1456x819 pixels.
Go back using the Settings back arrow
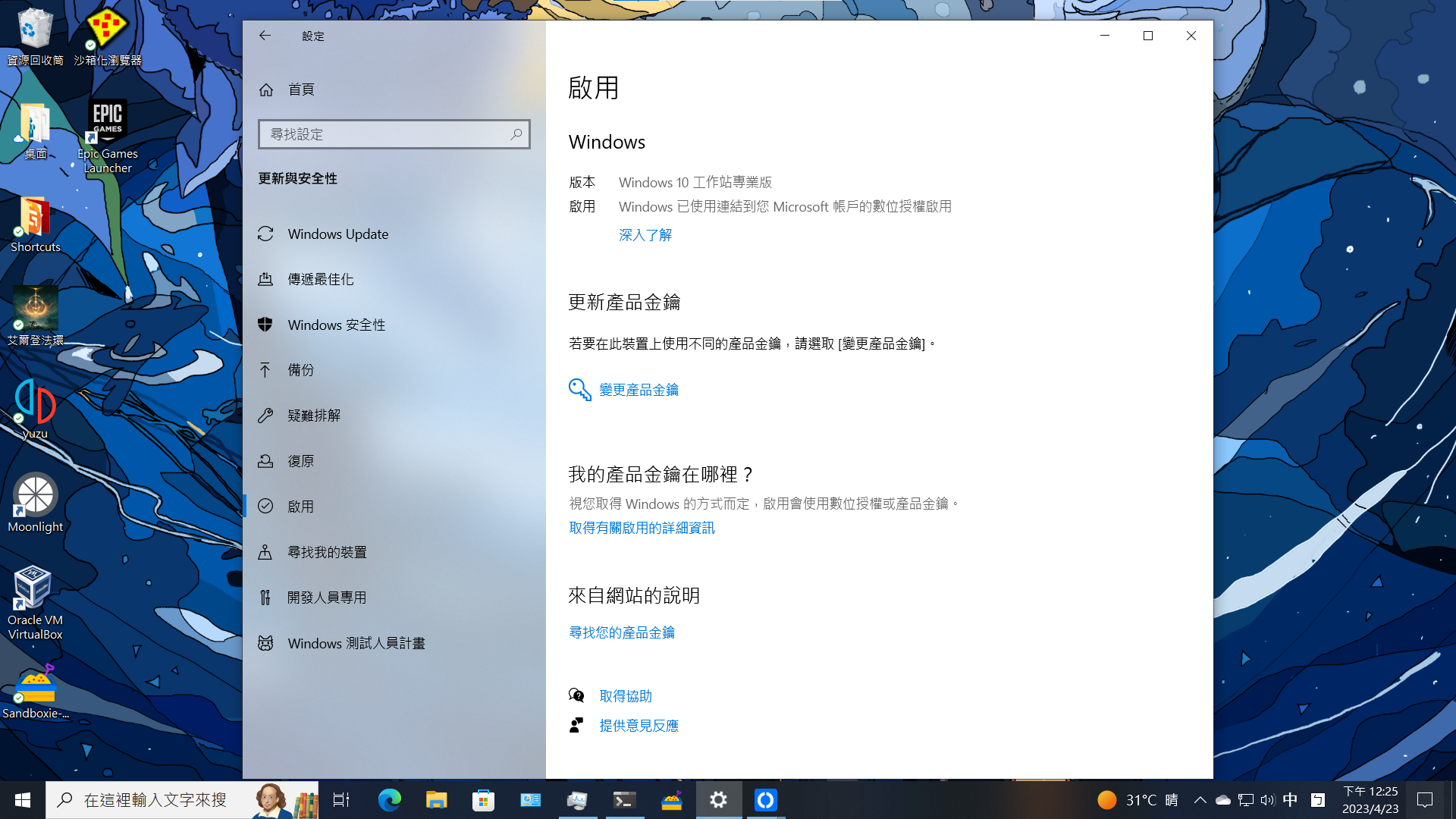tap(265, 36)
